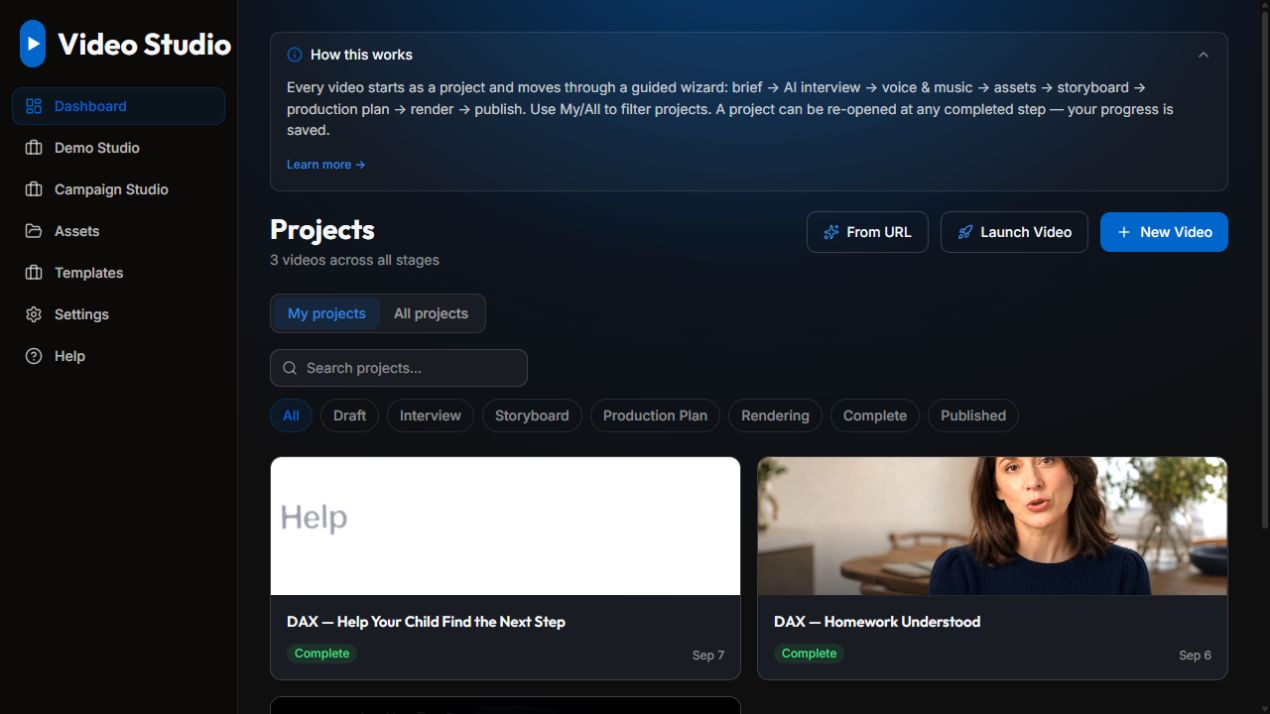Click the How this works title

coord(361,55)
